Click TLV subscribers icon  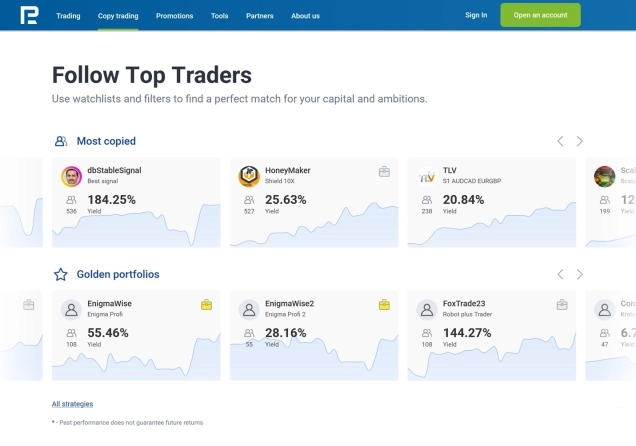tap(427, 200)
